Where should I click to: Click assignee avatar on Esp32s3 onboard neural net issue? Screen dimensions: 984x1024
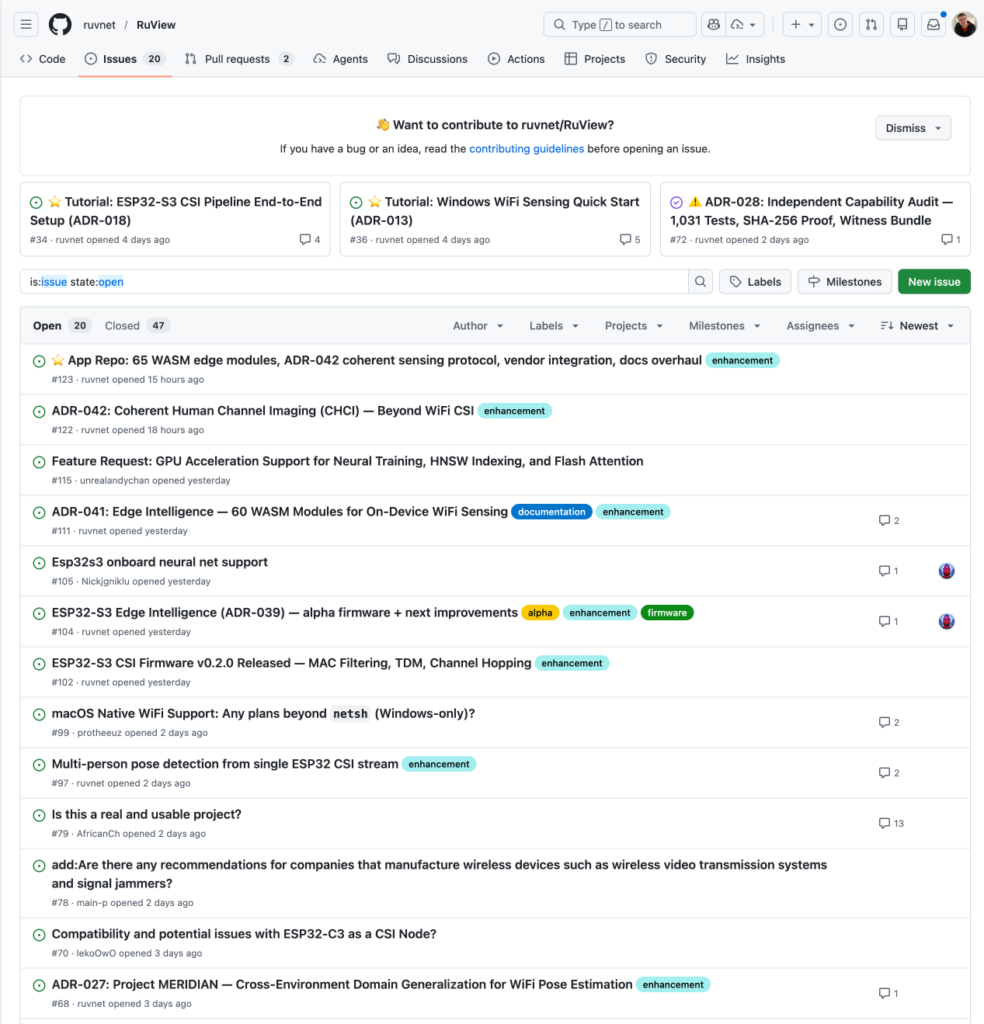pyautogui.click(x=946, y=571)
